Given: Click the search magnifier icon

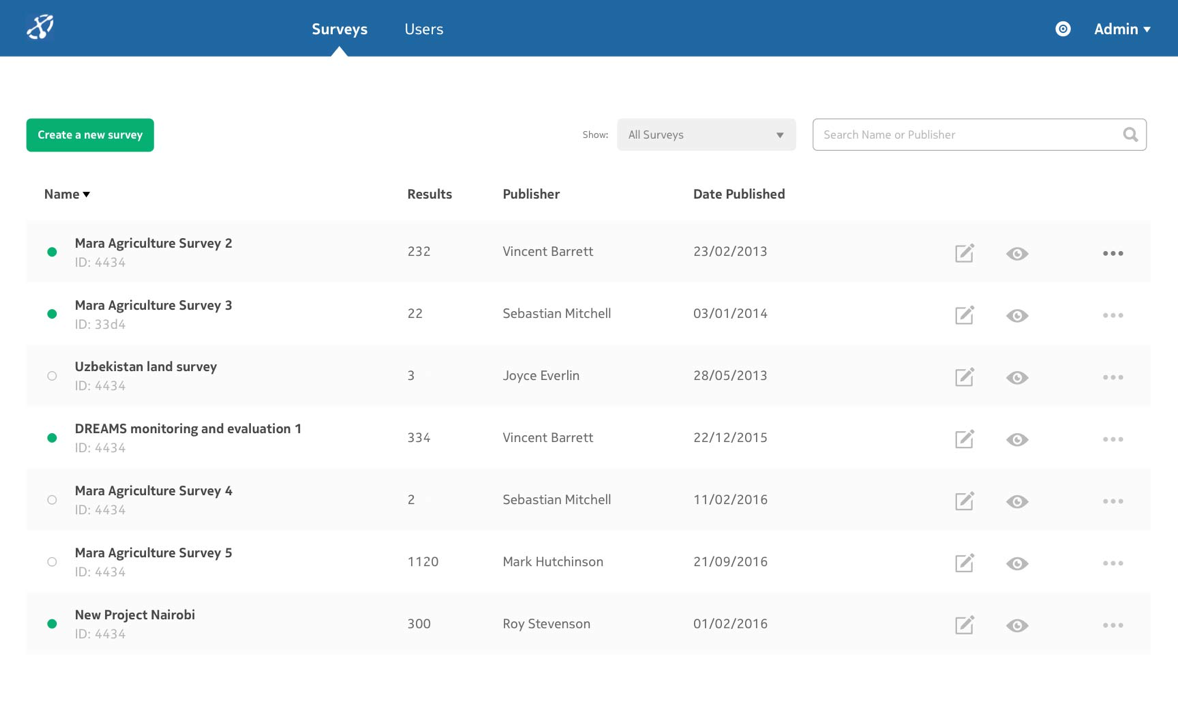Looking at the screenshot, I should pos(1130,135).
